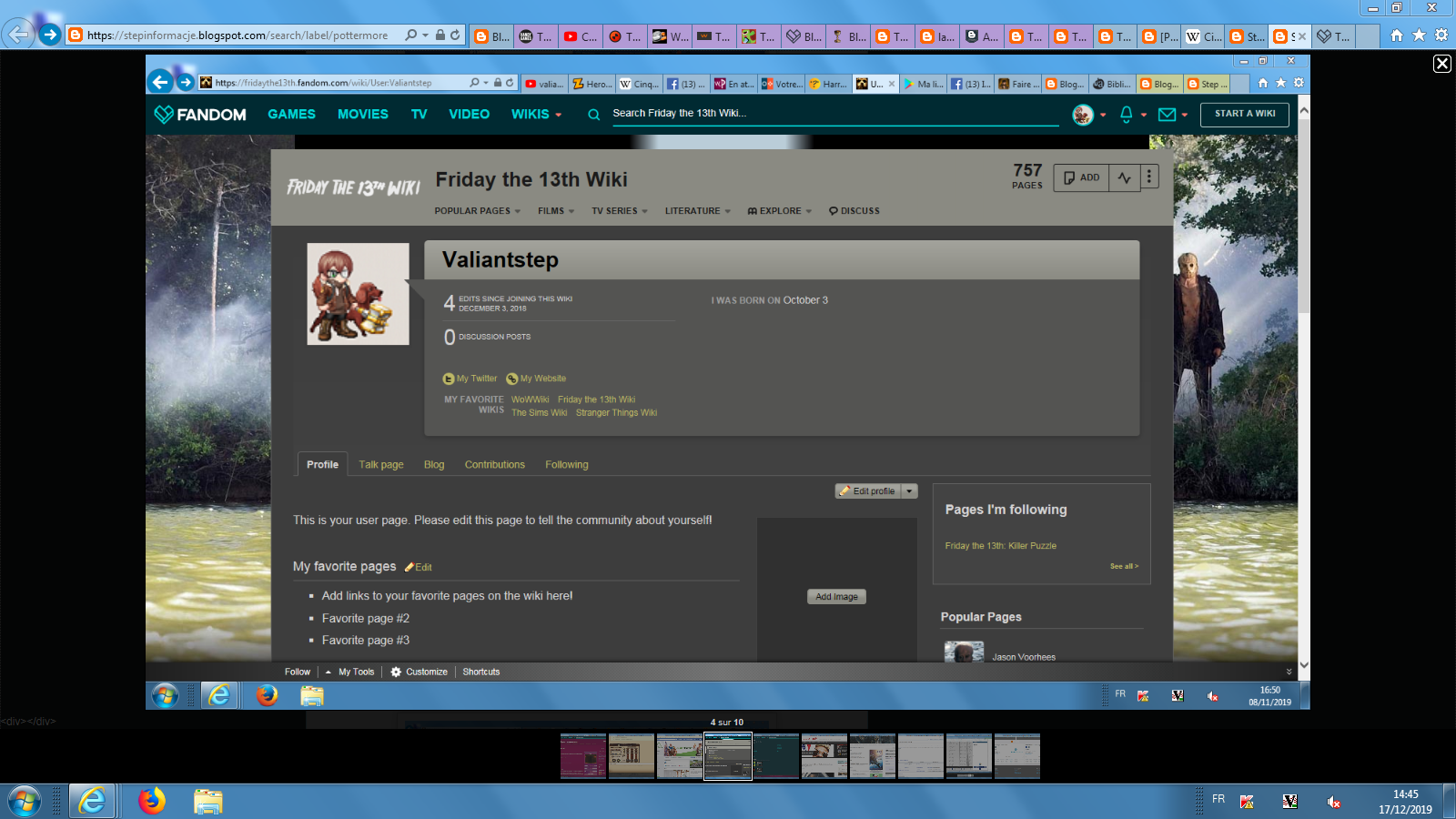Click the outer Internet Explorer forward arrow

click(50, 35)
